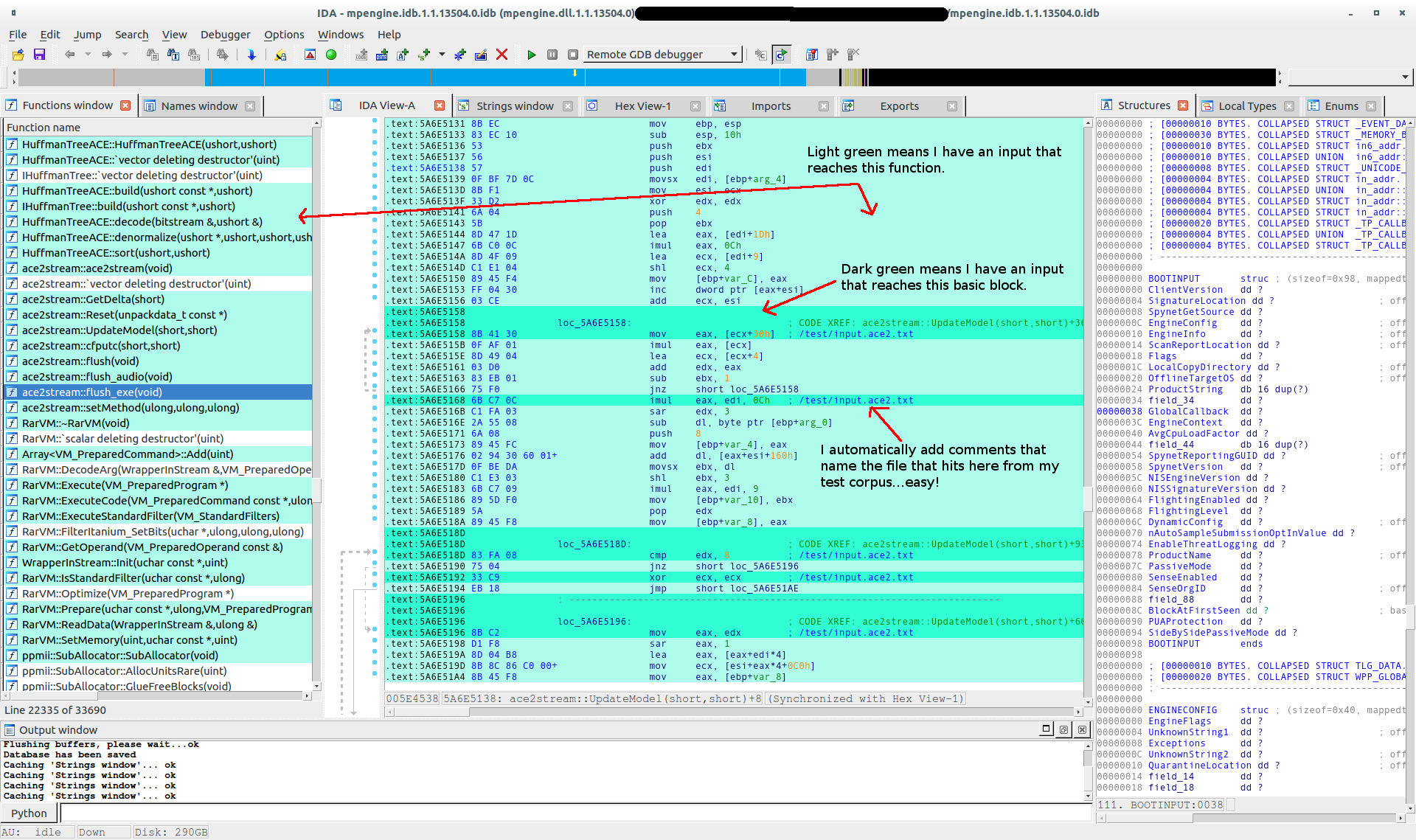Click the red X delete icon in toolbar
Screen dimensions: 1416x840
pos(502,55)
